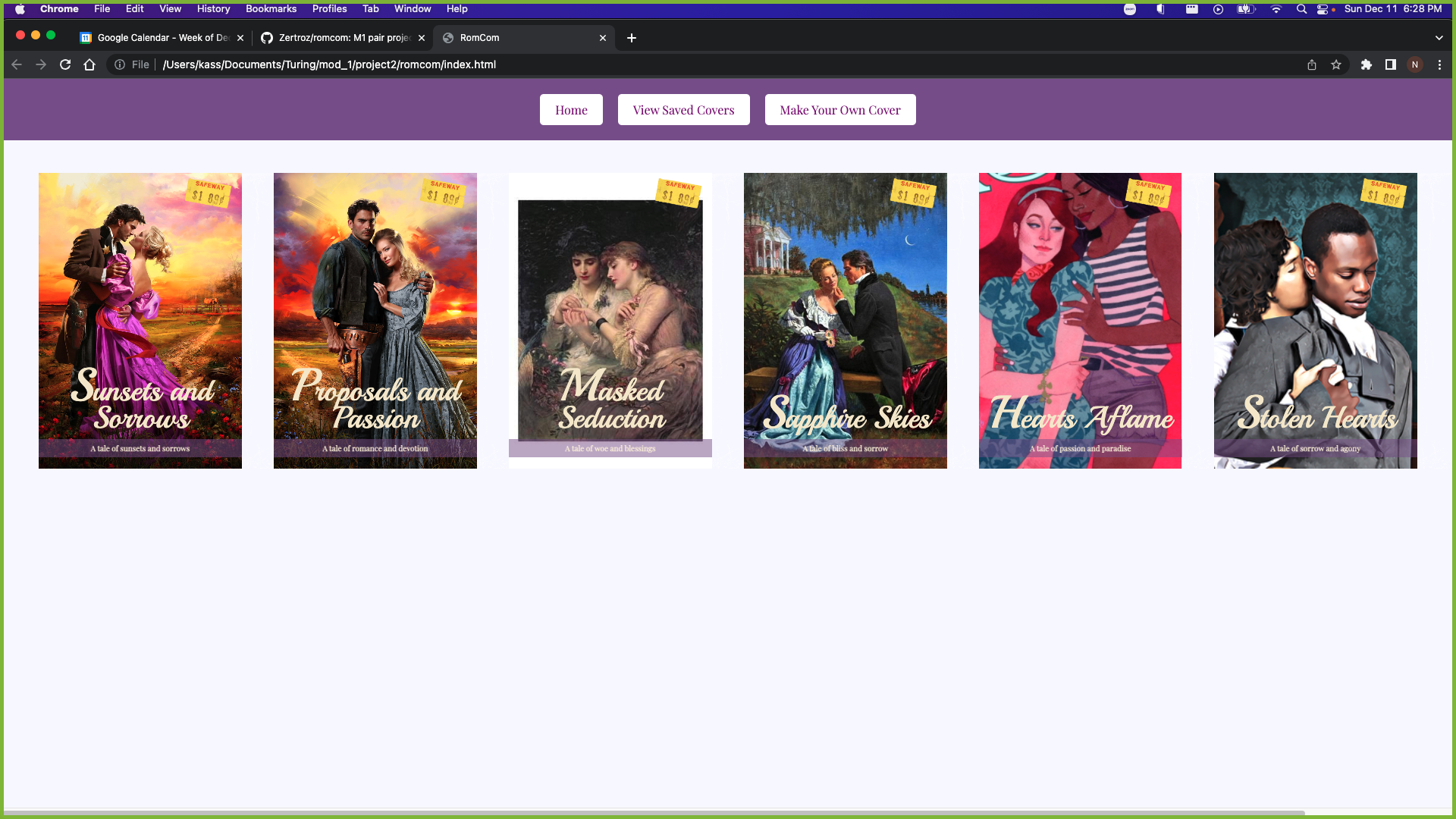Viewport: 1456px width, 819px height.
Task: Open the share/export icon in the address bar
Action: [1312, 64]
